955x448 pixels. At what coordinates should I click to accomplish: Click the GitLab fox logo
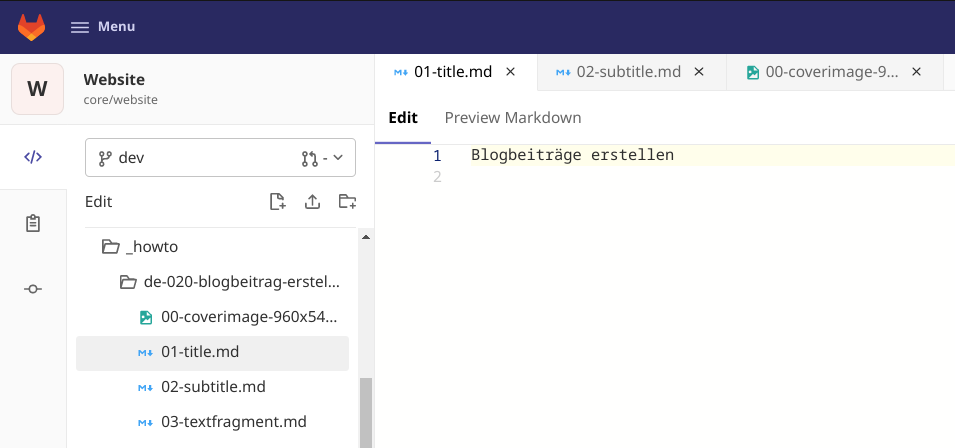(x=32, y=27)
